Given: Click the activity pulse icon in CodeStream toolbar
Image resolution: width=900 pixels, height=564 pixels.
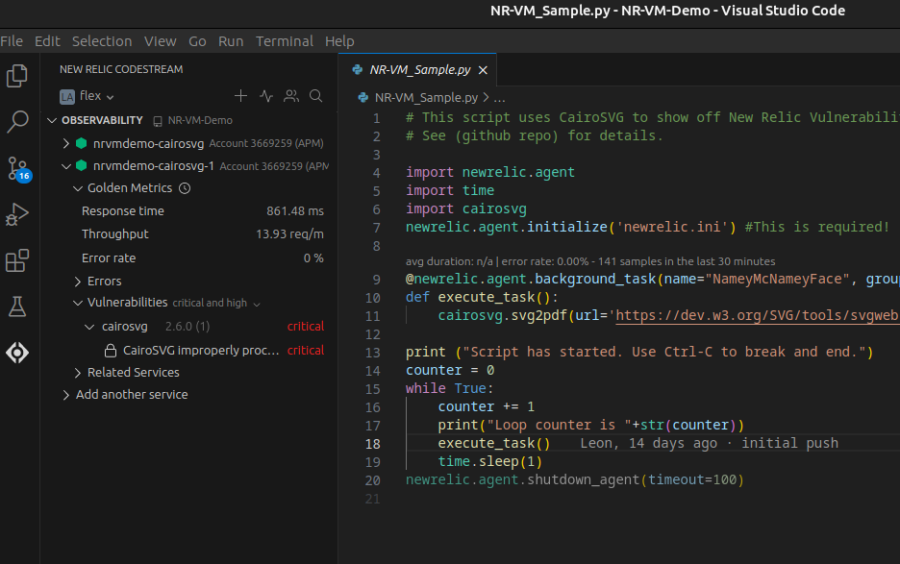Looking at the screenshot, I should click(266, 96).
